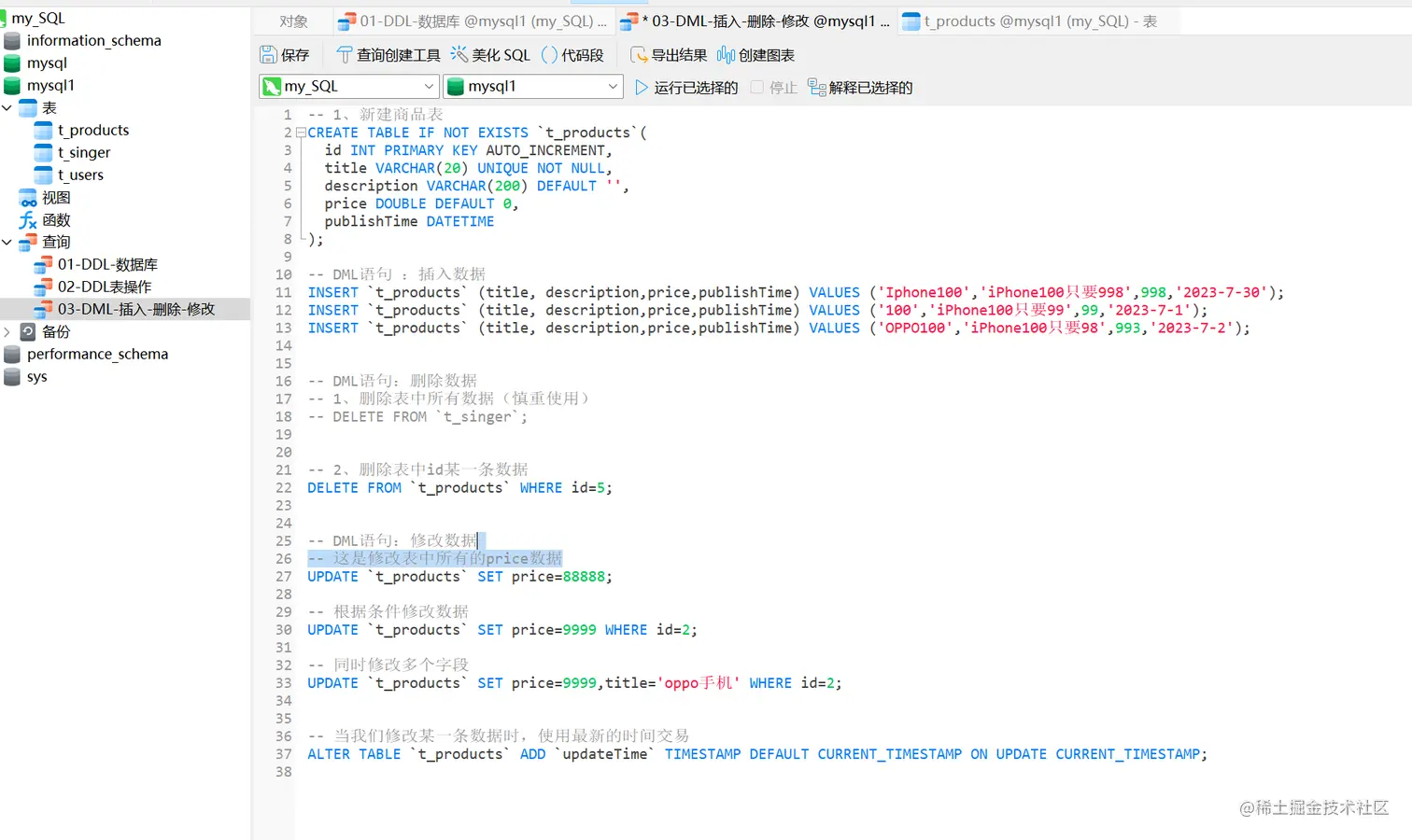Select t_users in the table tree
Image resolution: width=1412 pixels, height=840 pixels.
pos(80,175)
